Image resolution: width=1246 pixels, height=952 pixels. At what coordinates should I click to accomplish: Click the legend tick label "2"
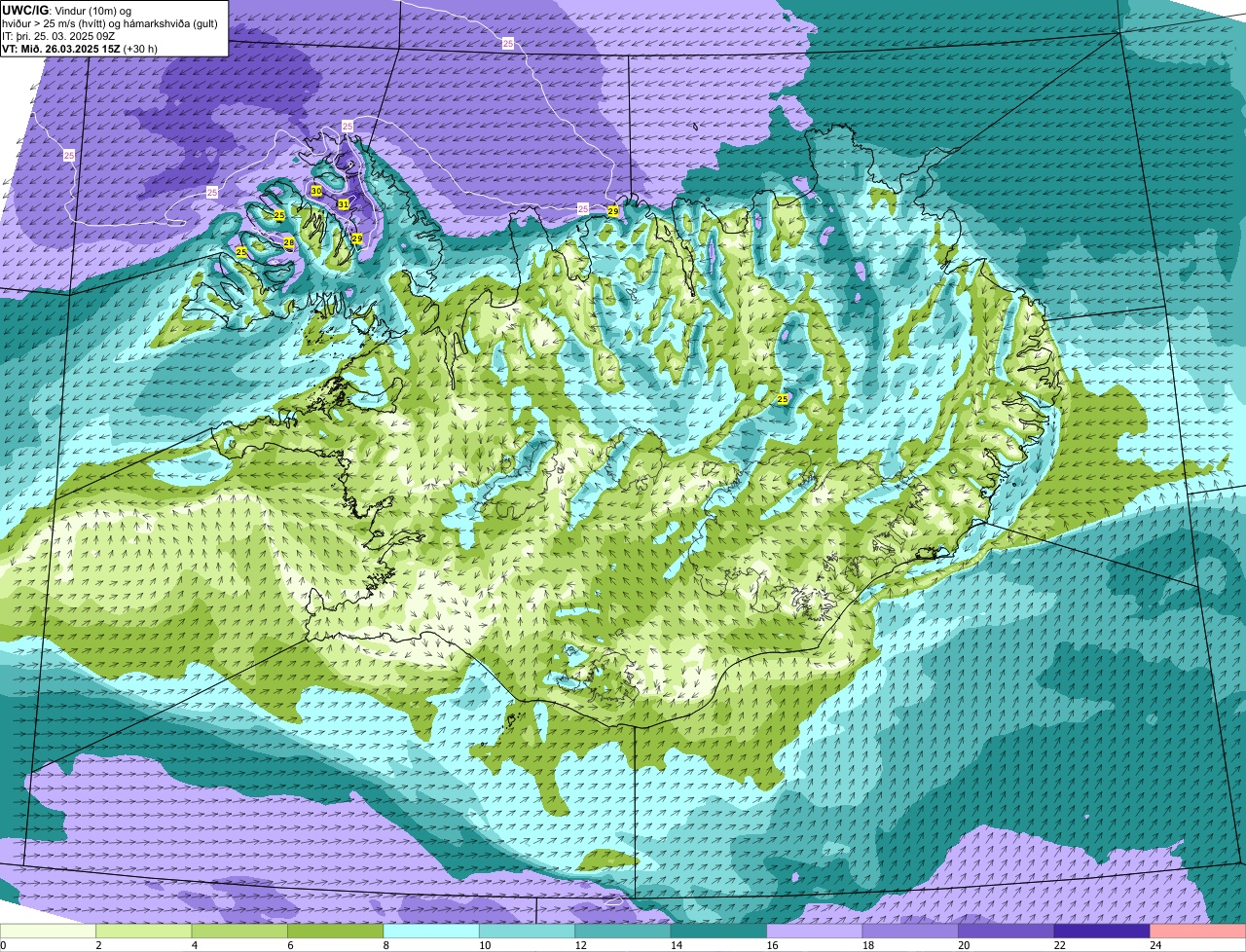pyautogui.click(x=98, y=945)
